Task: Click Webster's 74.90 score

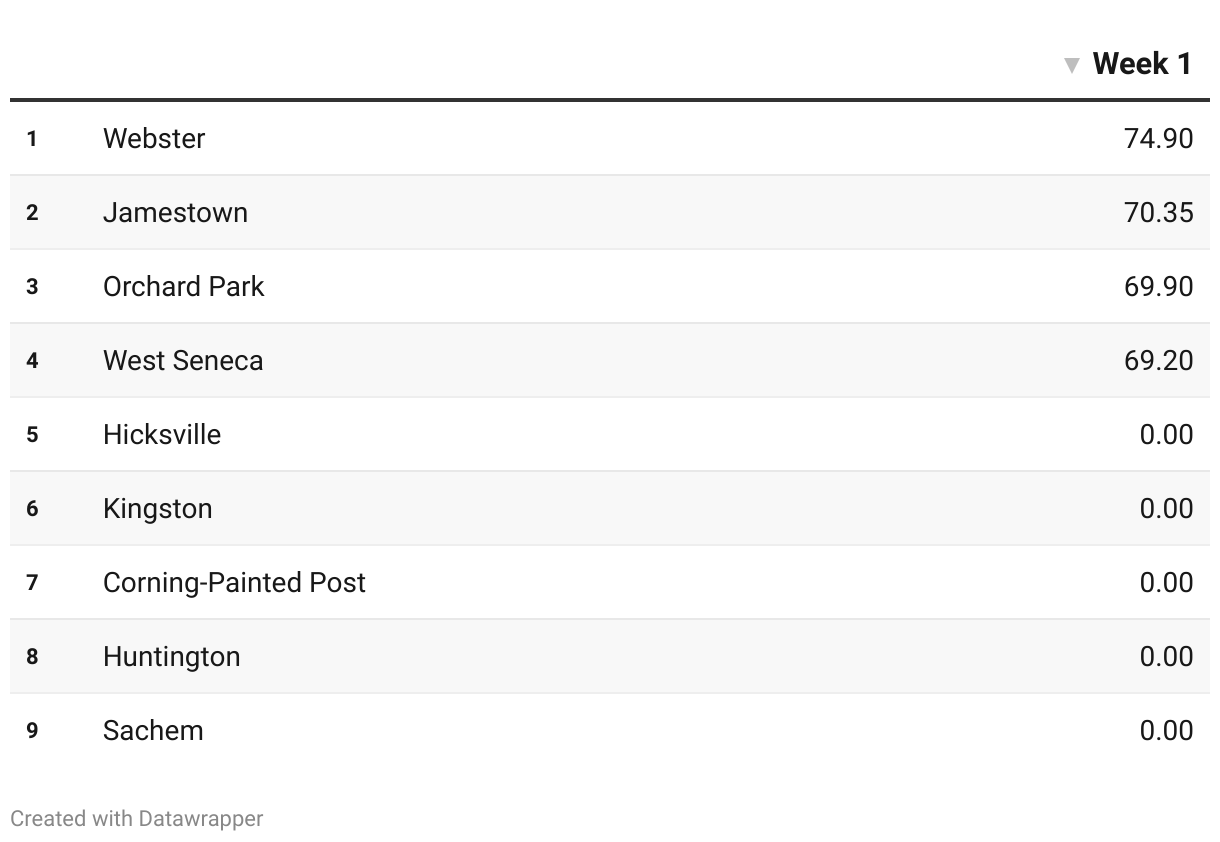Action: click(1158, 138)
